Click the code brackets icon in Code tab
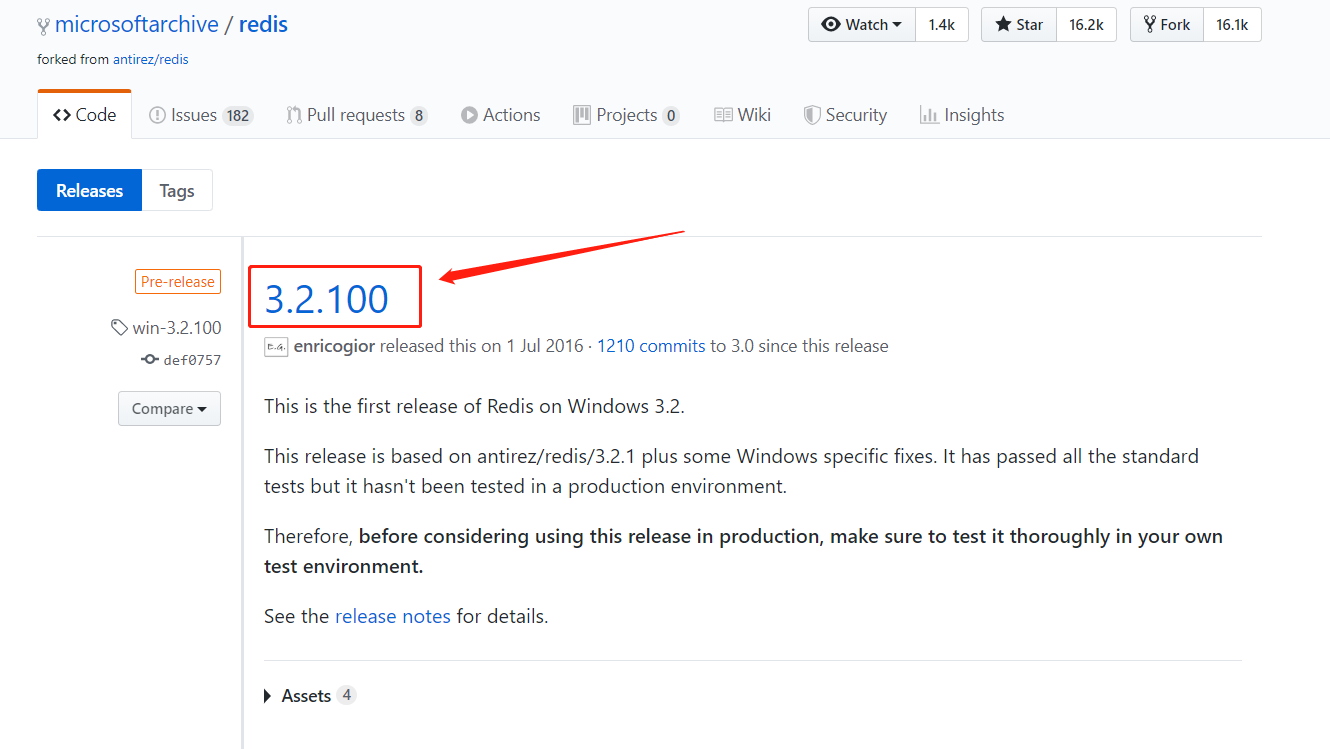Viewport: 1330px width, 749px height. tap(62, 115)
